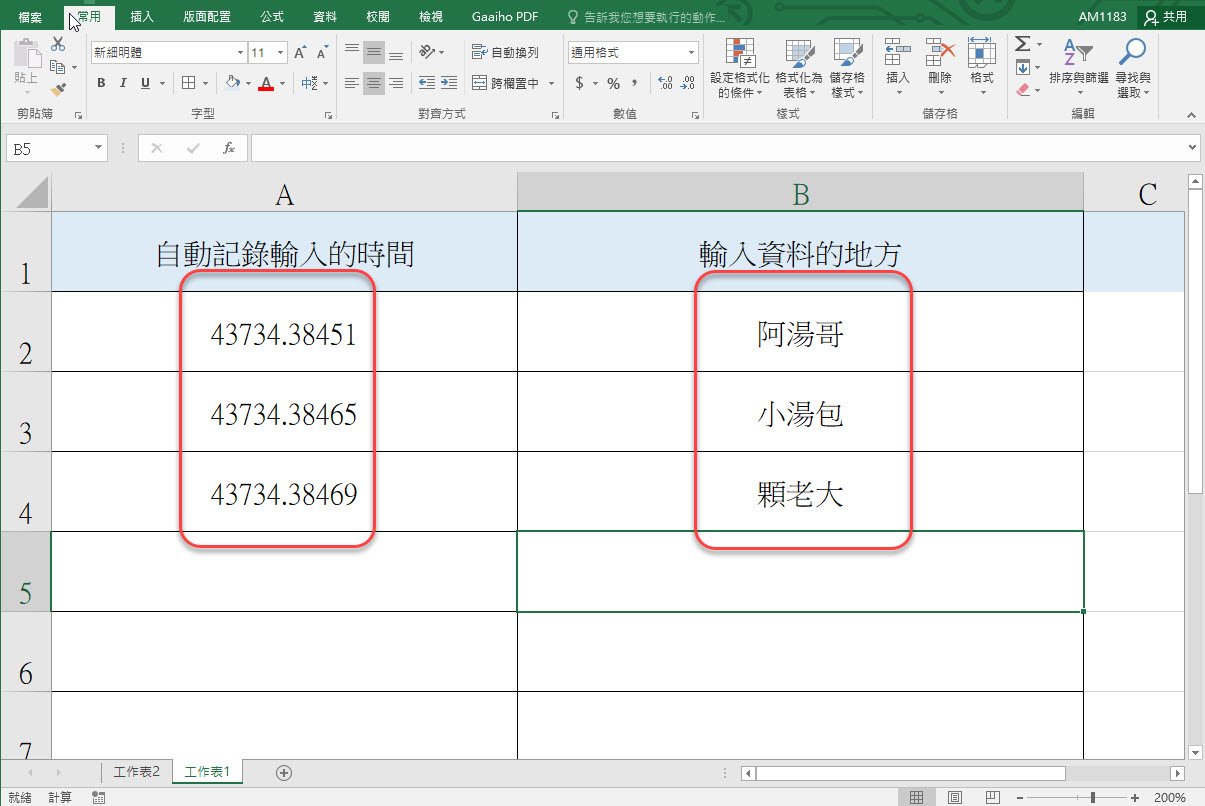Open the number format 通用格式 dropdown
This screenshot has width=1205, height=806.
(691, 53)
